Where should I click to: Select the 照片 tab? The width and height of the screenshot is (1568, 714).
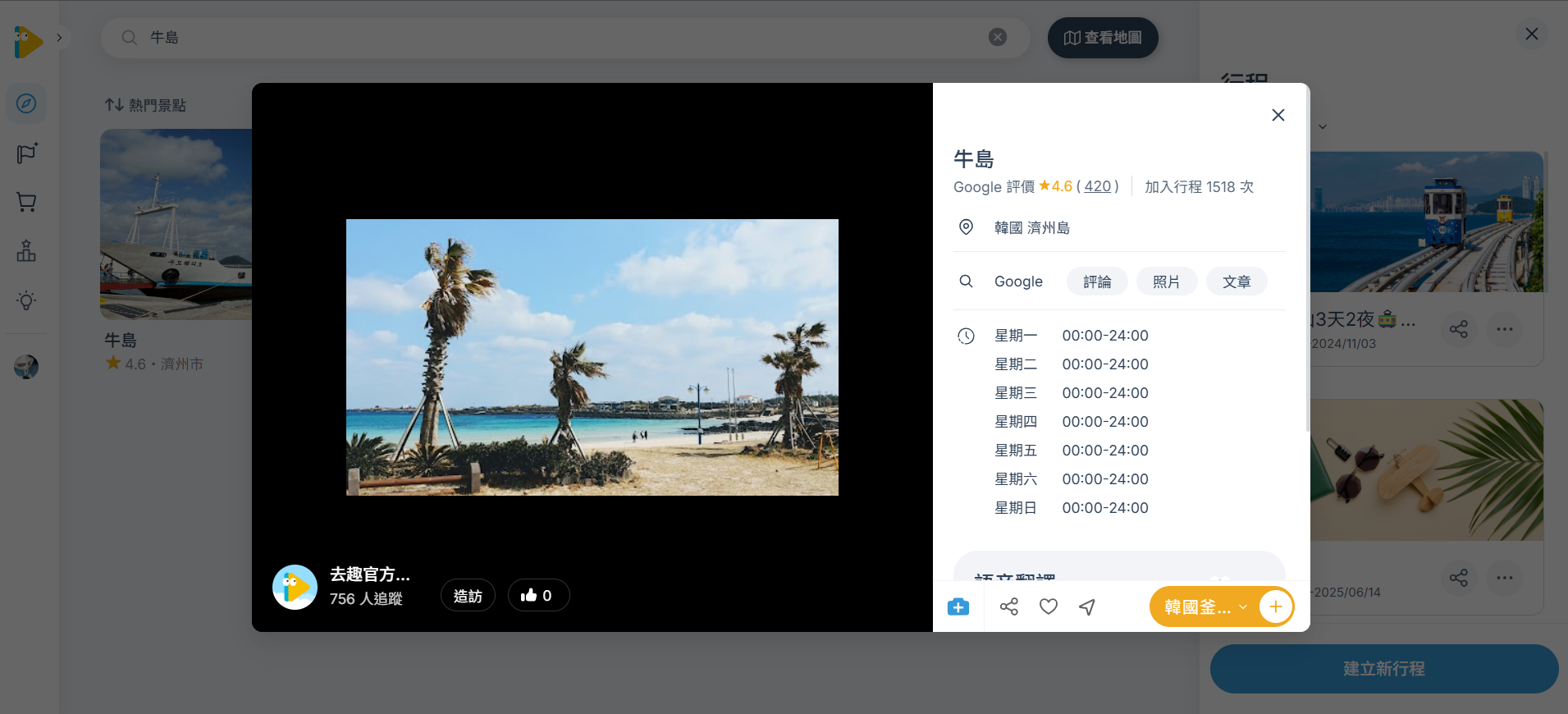(x=1166, y=281)
